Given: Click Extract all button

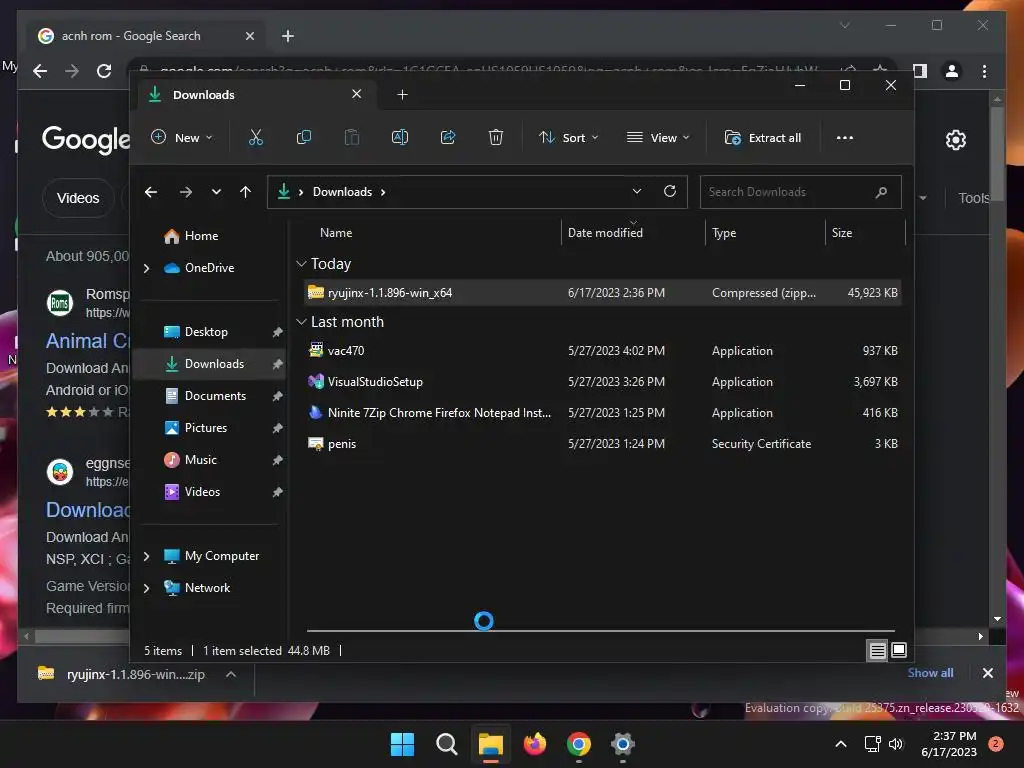Looking at the screenshot, I should pyautogui.click(x=763, y=138).
